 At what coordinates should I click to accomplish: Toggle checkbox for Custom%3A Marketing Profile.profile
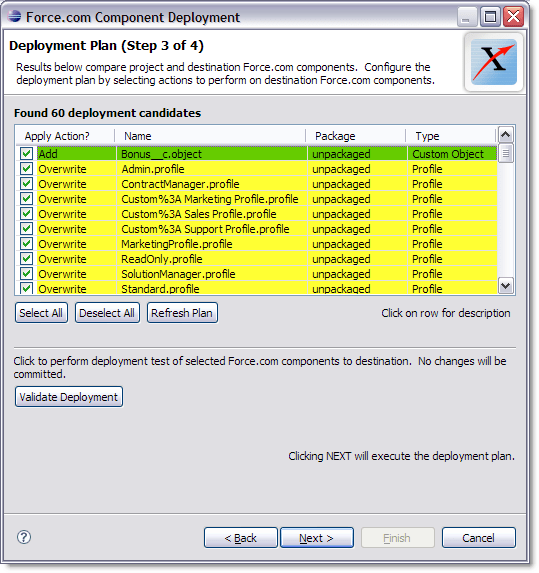26,198
